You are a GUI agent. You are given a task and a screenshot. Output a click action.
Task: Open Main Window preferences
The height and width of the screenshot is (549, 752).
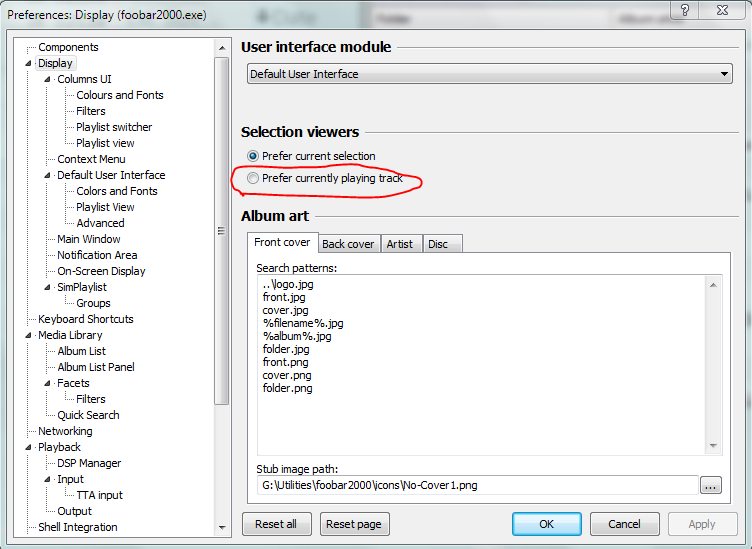click(x=89, y=239)
